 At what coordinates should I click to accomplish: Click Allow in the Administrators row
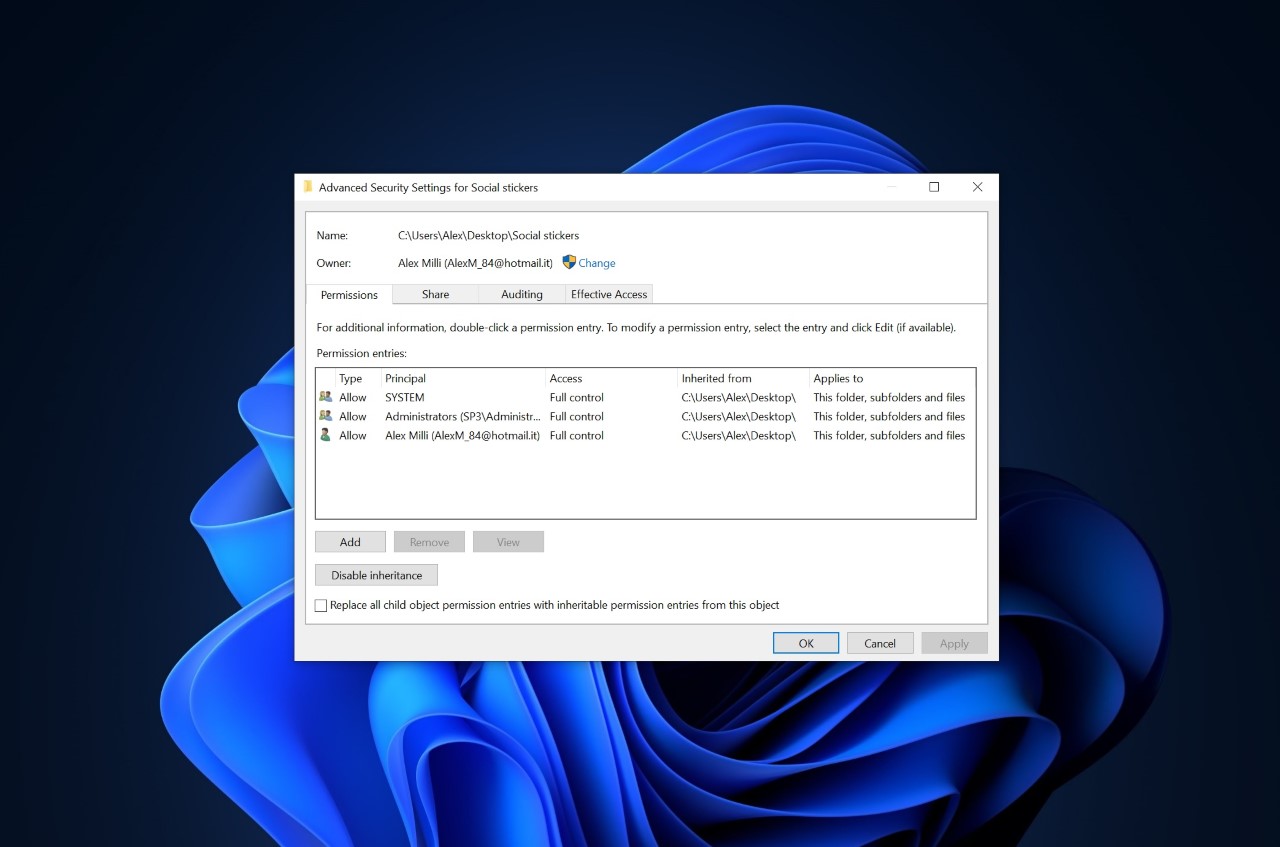pos(353,416)
